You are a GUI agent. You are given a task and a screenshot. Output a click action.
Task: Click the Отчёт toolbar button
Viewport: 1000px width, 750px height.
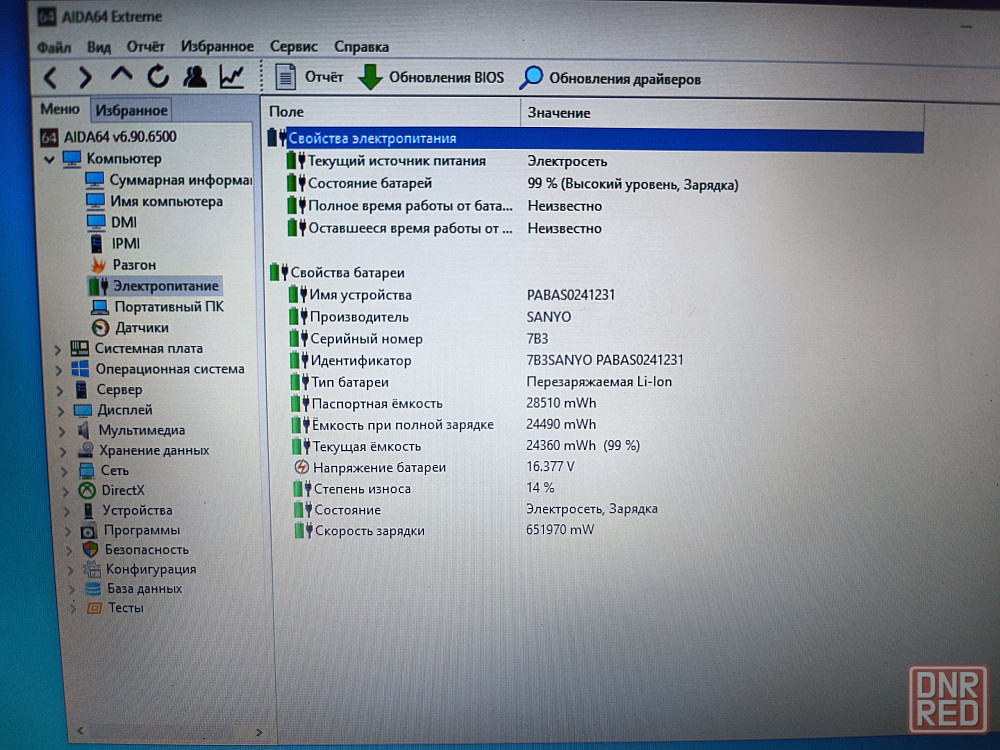pyautogui.click(x=309, y=77)
